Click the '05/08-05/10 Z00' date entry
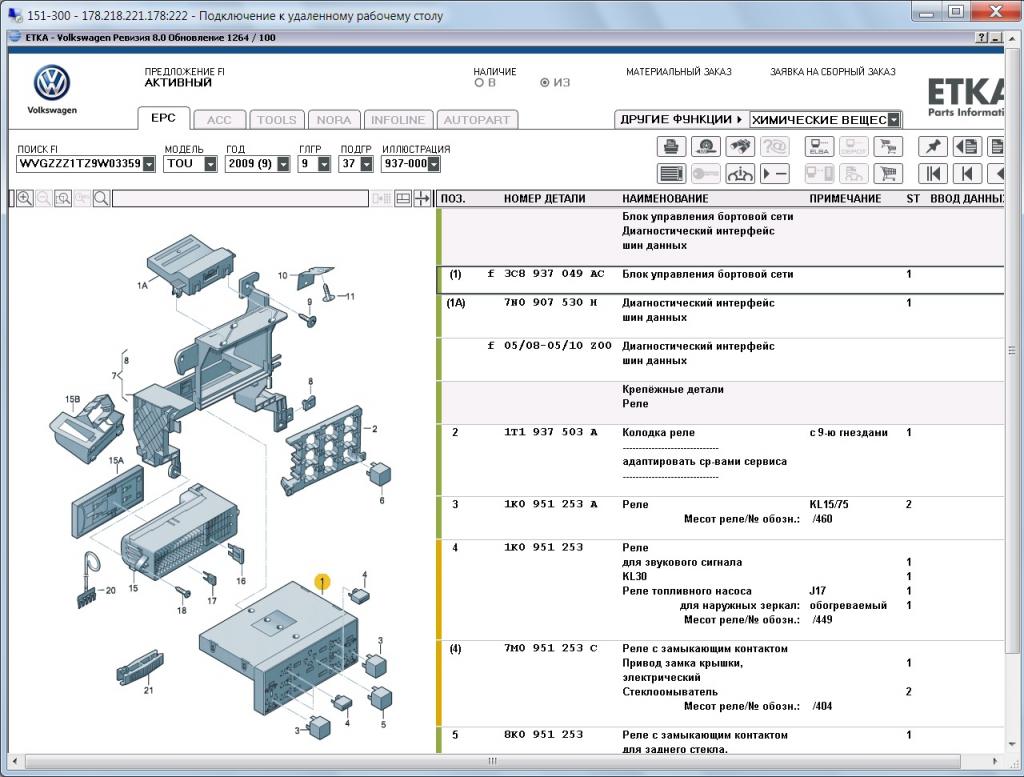Image resolution: width=1024 pixels, height=777 pixels. point(558,346)
